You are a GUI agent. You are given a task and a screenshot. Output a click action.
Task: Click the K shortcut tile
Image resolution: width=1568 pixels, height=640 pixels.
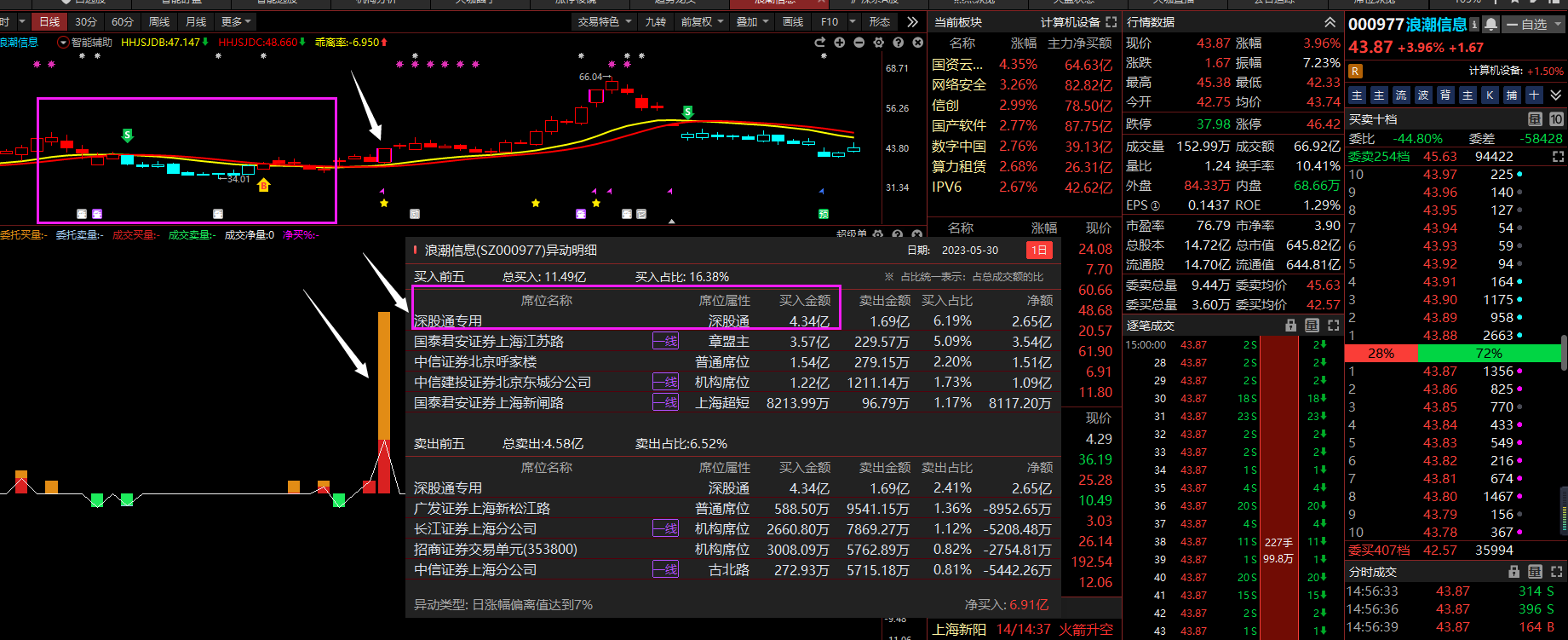[x=1490, y=95]
